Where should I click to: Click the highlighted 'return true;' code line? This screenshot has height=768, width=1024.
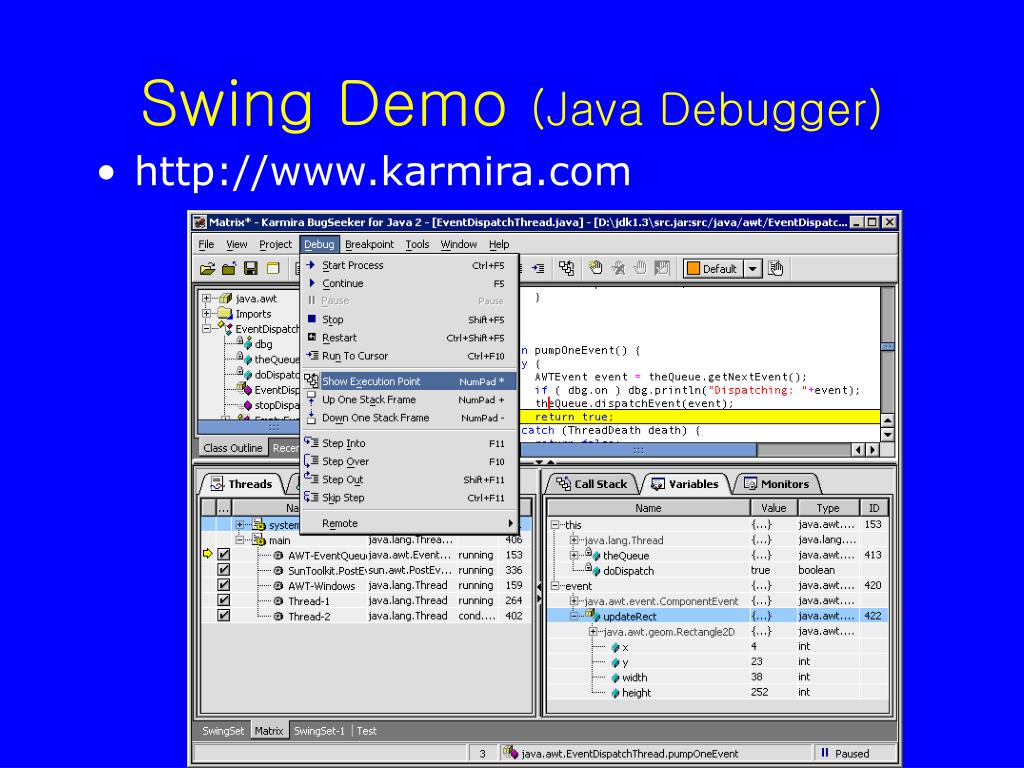click(x=700, y=417)
